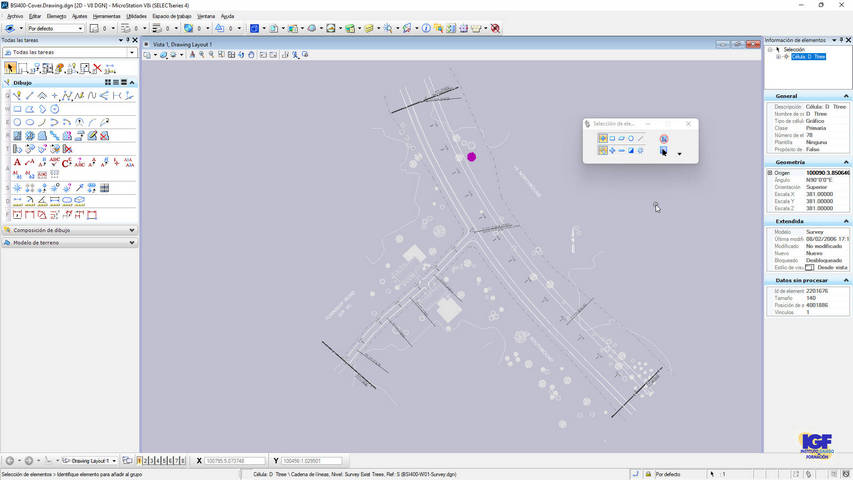853x480 pixels.
Task: Choose the Place Circle tool
Action: pos(17,122)
